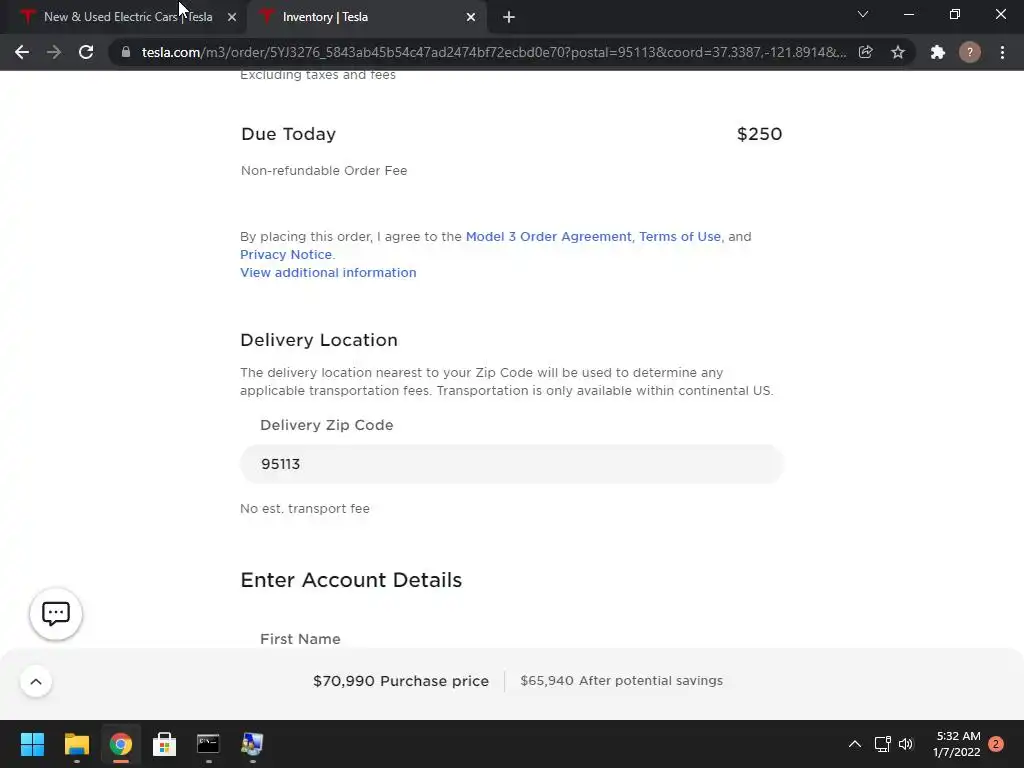The height and width of the screenshot is (768, 1024).
Task: Click the $250 Due Today amount
Action: [x=760, y=134]
